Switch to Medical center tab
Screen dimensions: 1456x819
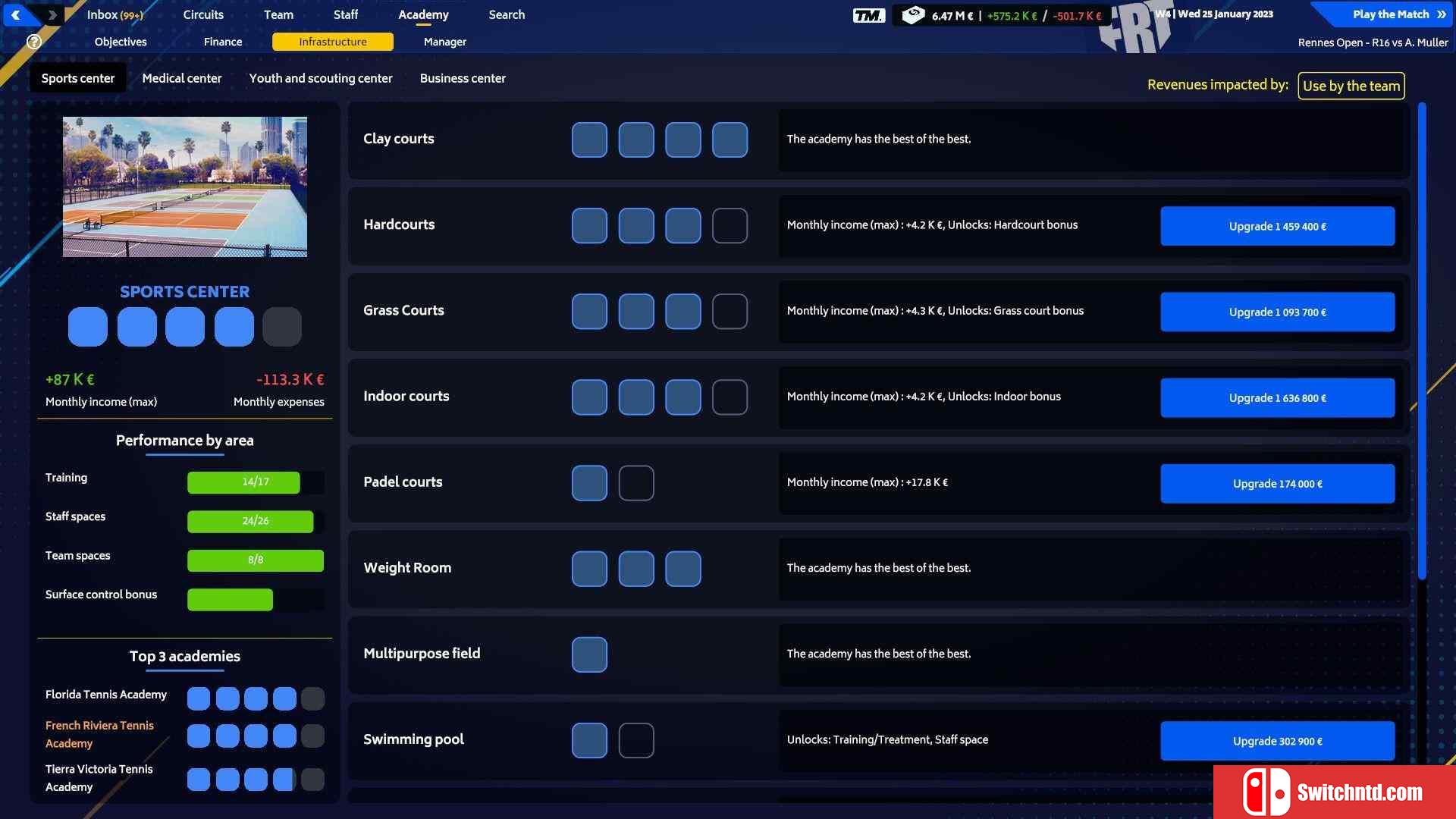pos(181,78)
